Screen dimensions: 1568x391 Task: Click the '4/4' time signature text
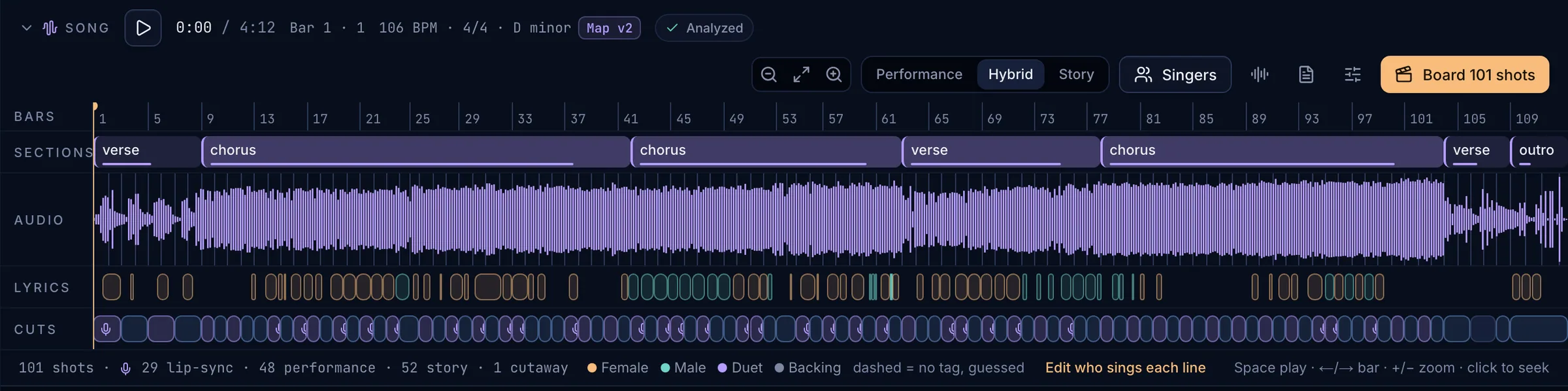pyautogui.click(x=475, y=28)
